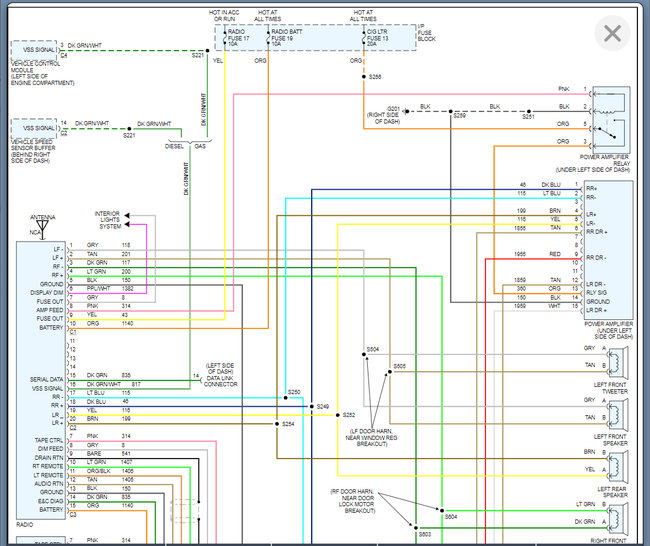Click the 'ANTENNA' label
This screenshot has height=546, width=650.
coord(42,217)
